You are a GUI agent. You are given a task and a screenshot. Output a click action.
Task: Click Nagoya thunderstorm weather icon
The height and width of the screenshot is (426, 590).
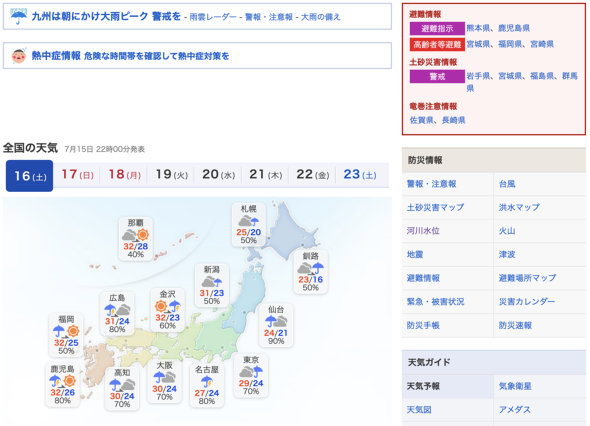207,382
